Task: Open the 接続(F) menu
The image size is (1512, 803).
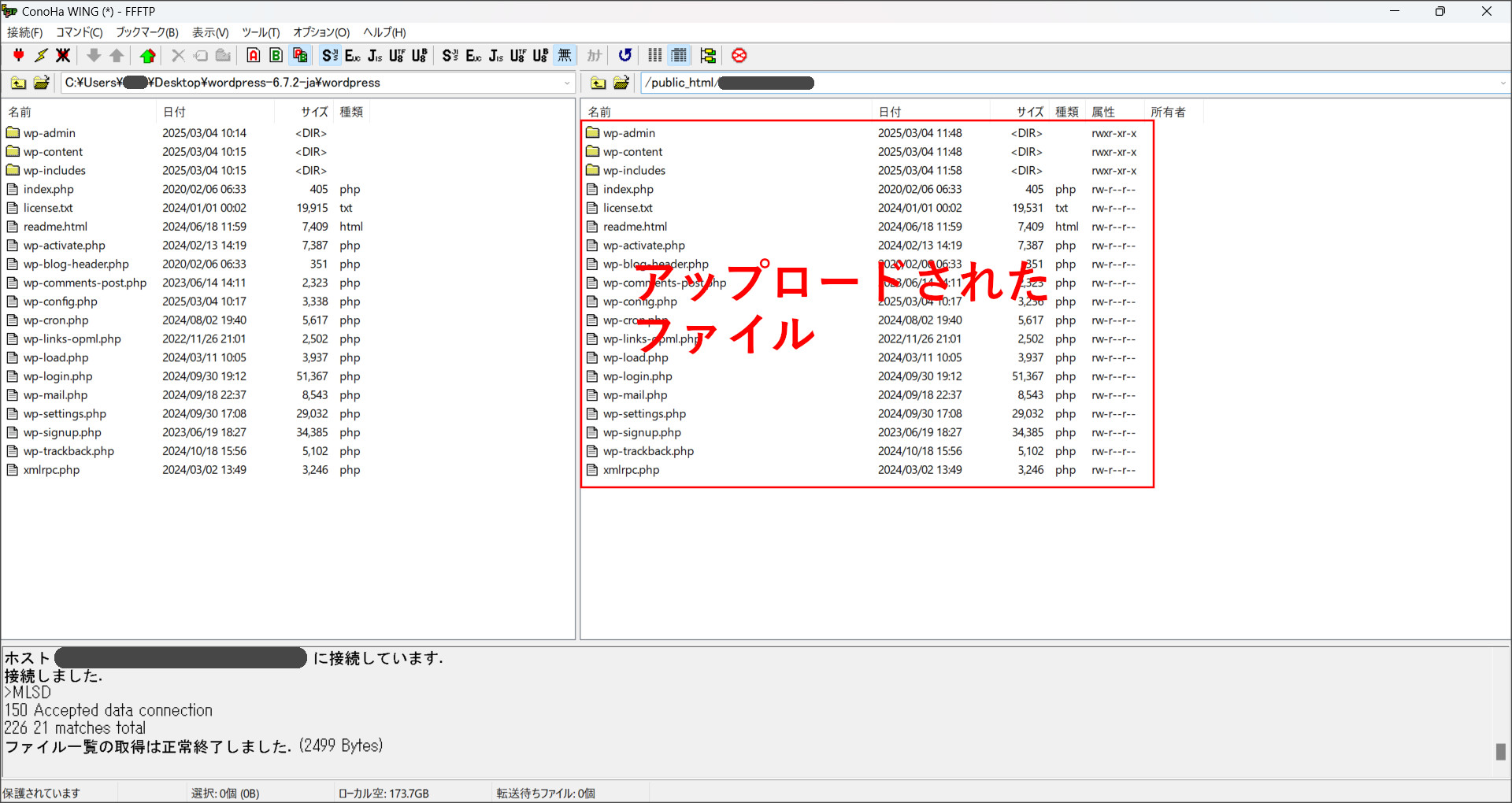Action: click(24, 32)
